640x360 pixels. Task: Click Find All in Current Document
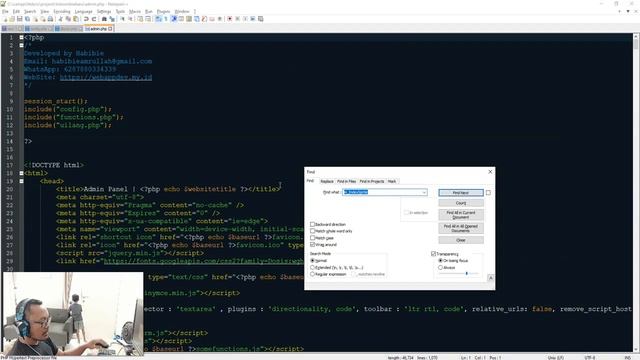tap(461, 215)
